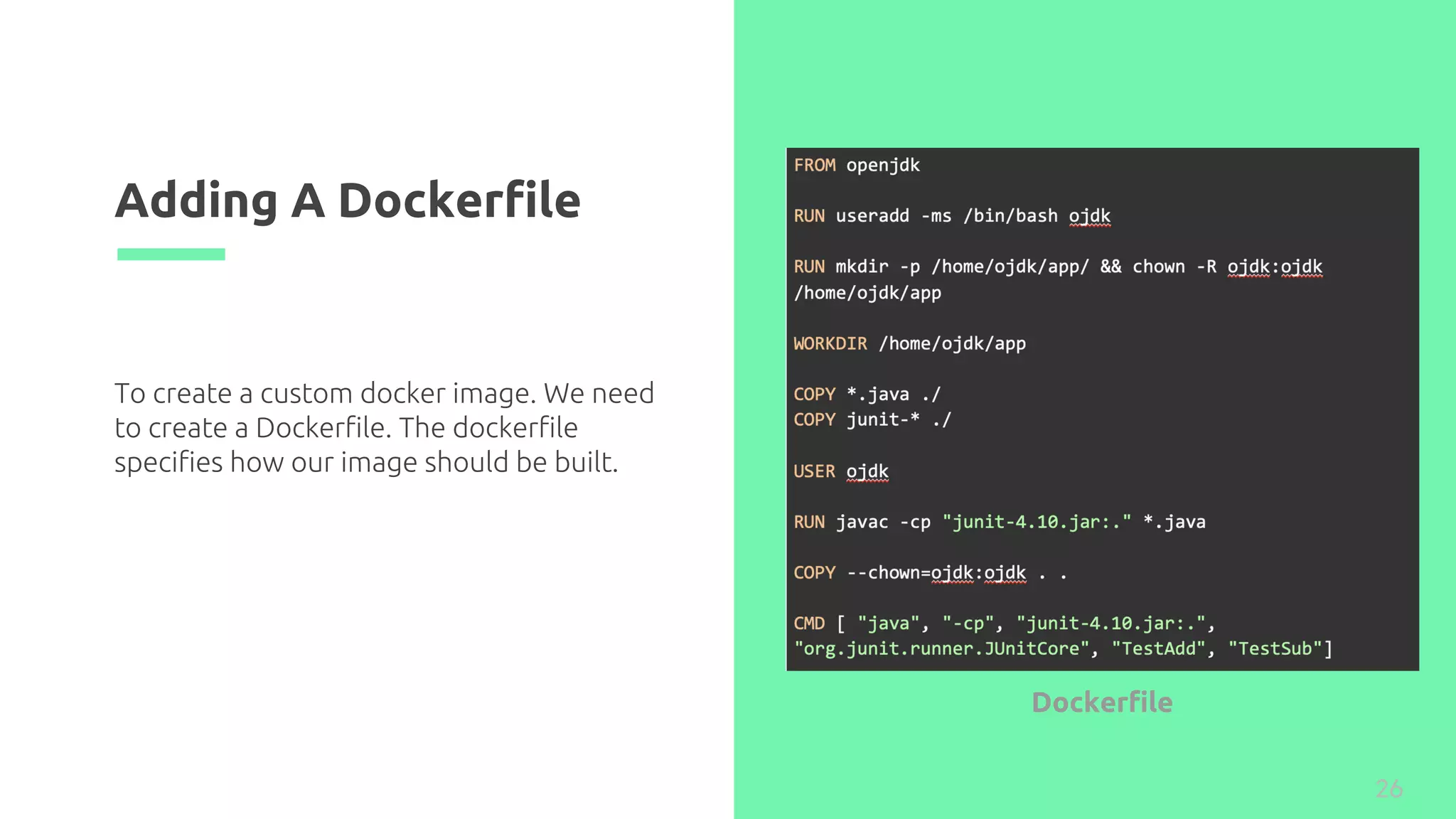Click the 'COPY *.java ./' line
1456x819 pixels.
(x=867, y=394)
